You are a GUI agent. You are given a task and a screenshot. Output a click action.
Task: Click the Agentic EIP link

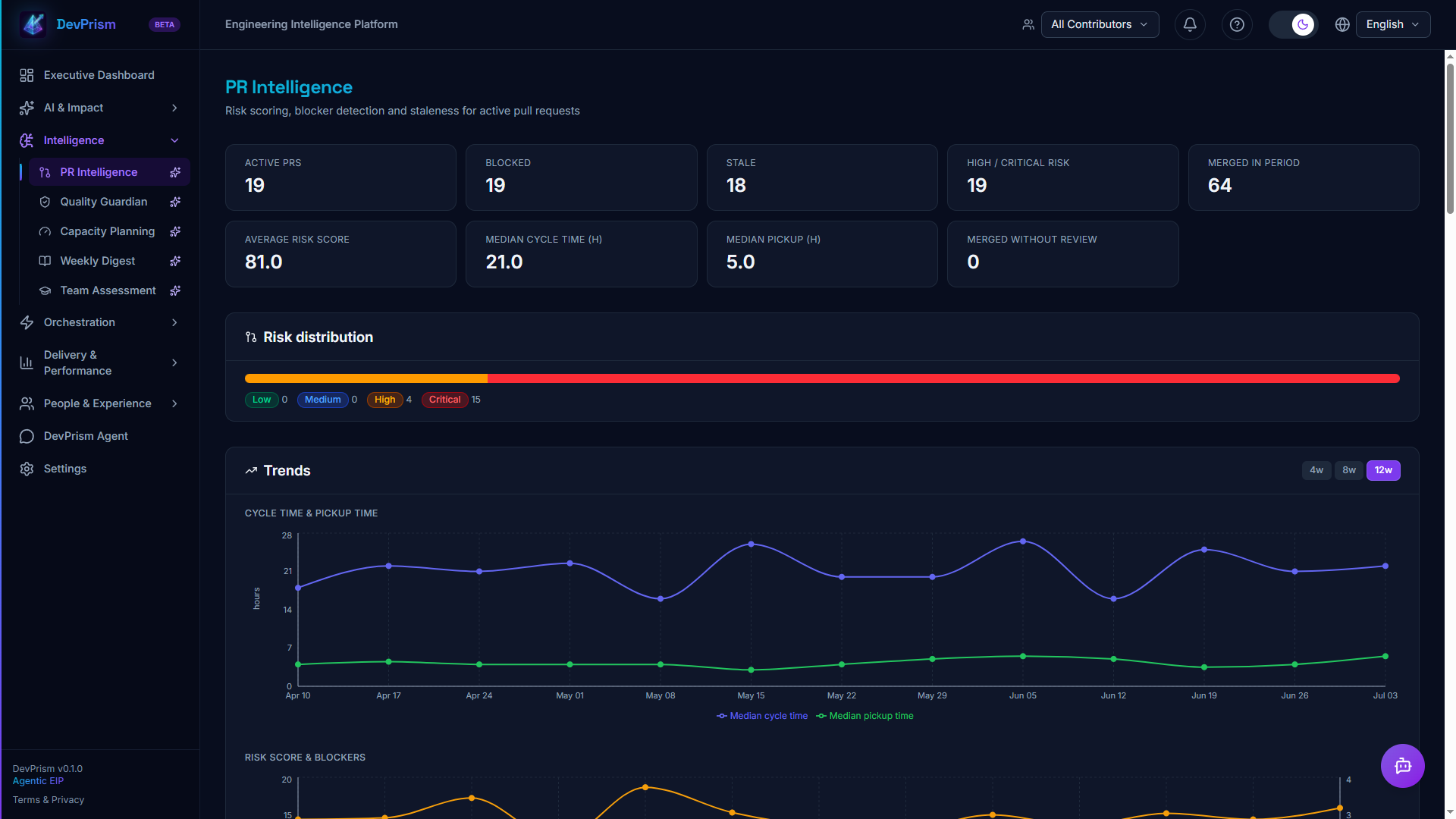38,781
